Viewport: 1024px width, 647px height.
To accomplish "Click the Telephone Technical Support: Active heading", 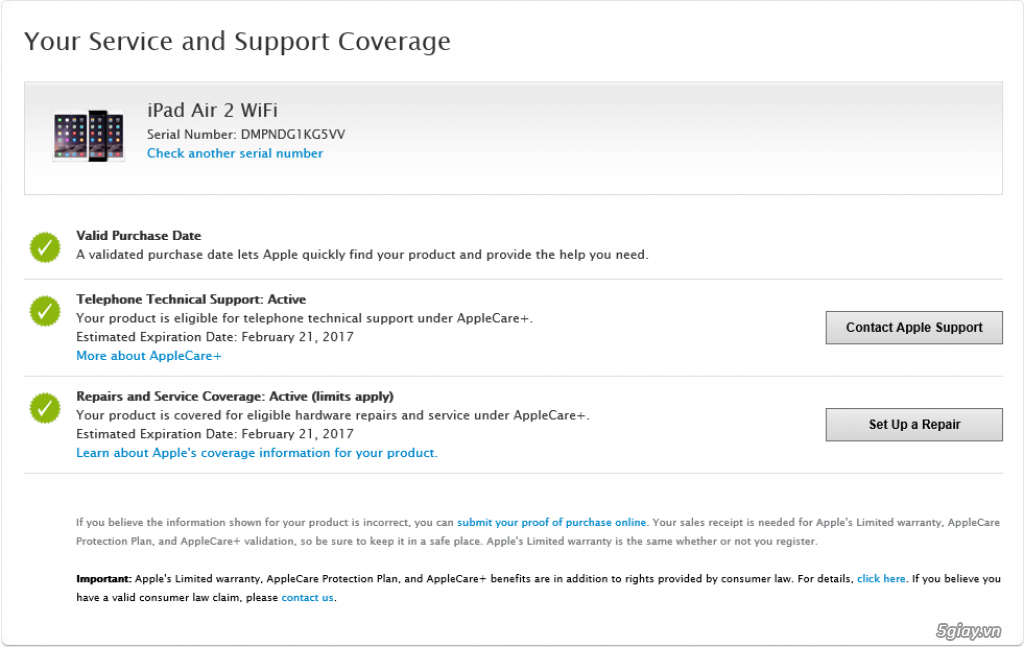I will (x=191, y=299).
